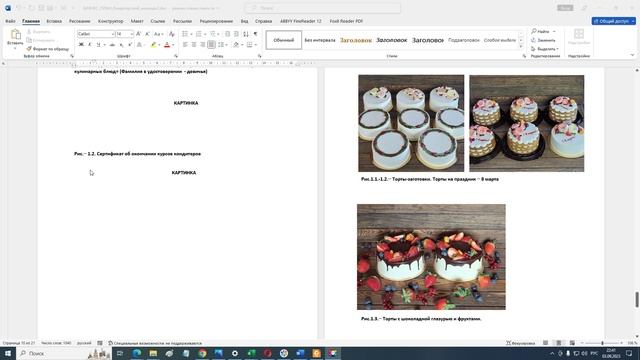The height and width of the screenshot is (360, 640).
Task: Increase paragraph indent
Action: pyautogui.click(x=236, y=34)
